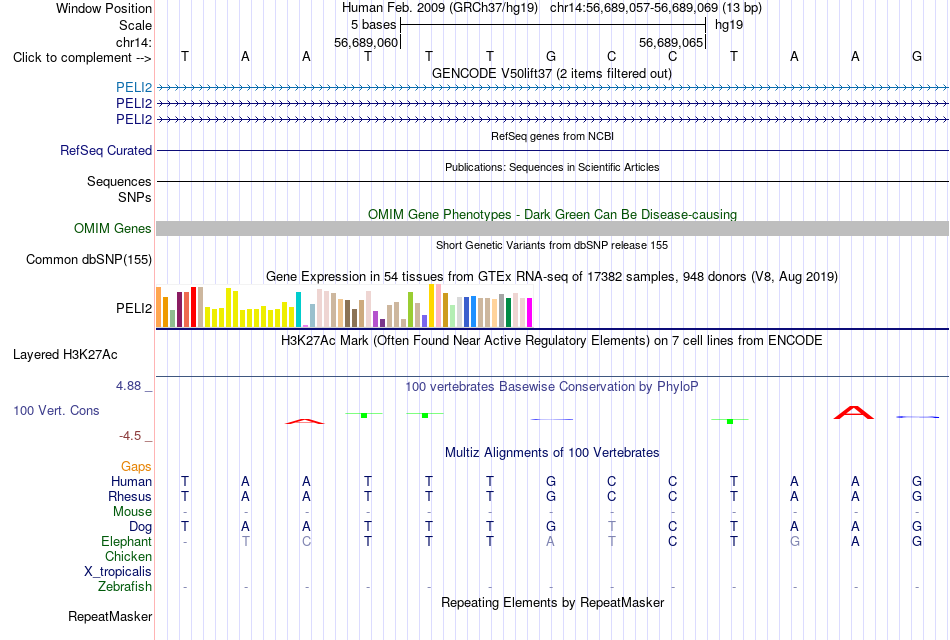The width and height of the screenshot is (950, 640).
Task: Click the bright red GTEx expression bar
Action: [193, 307]
